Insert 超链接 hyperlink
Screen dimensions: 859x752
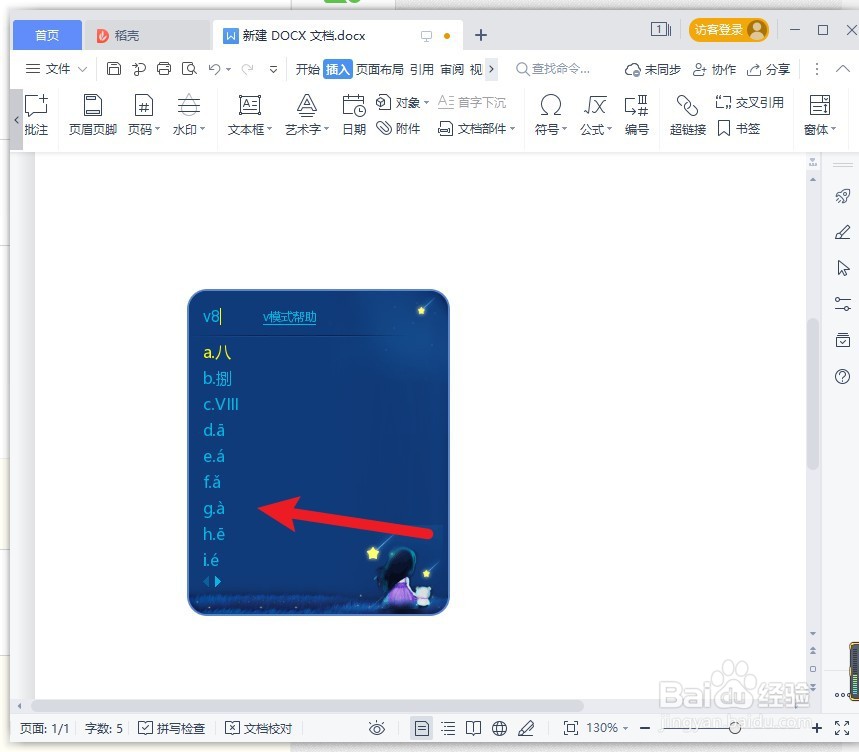pyautogui.click(x=688, y=114)
